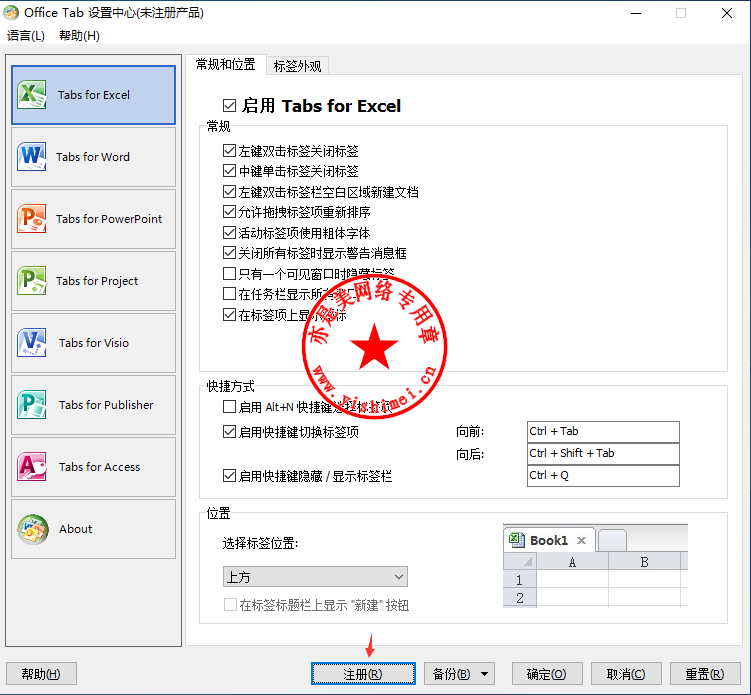Screen dimensions: 751x695
Task: Enable 在任务栏显示所有窗口 checkbox
Action: 229,294
